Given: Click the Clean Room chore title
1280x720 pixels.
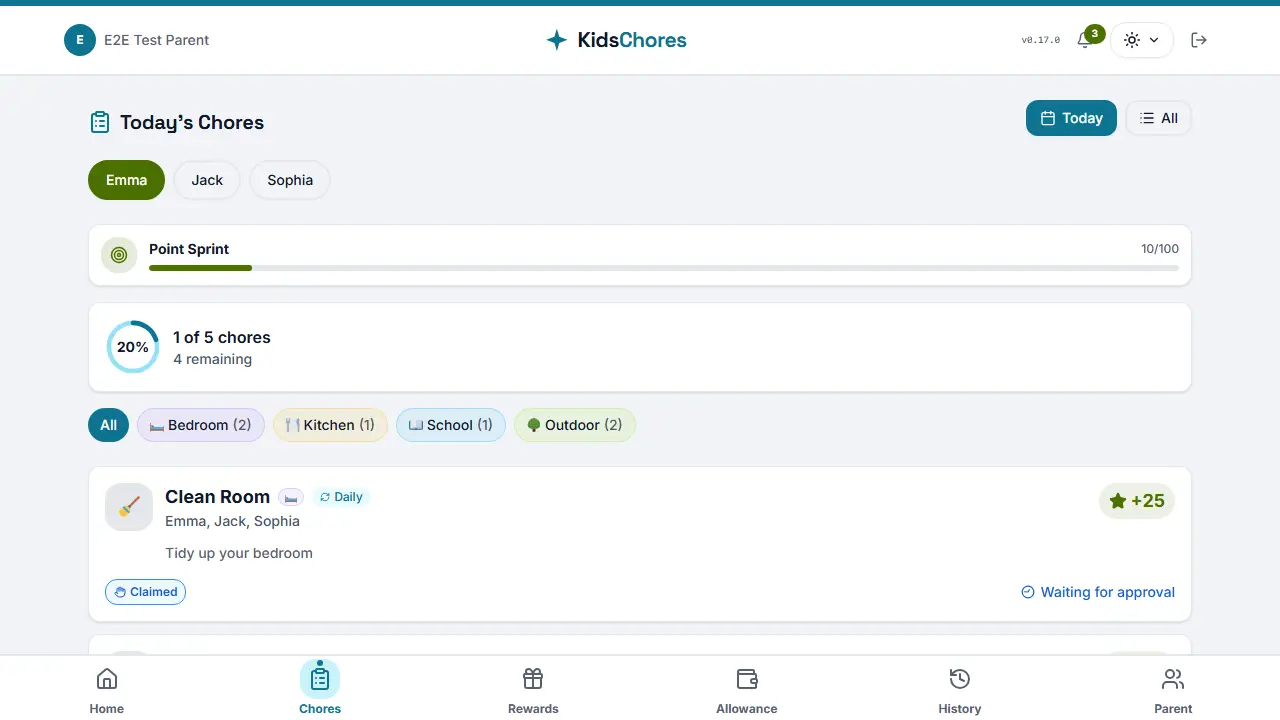Looking at the screenshot, I should click(x=217, y=497).
